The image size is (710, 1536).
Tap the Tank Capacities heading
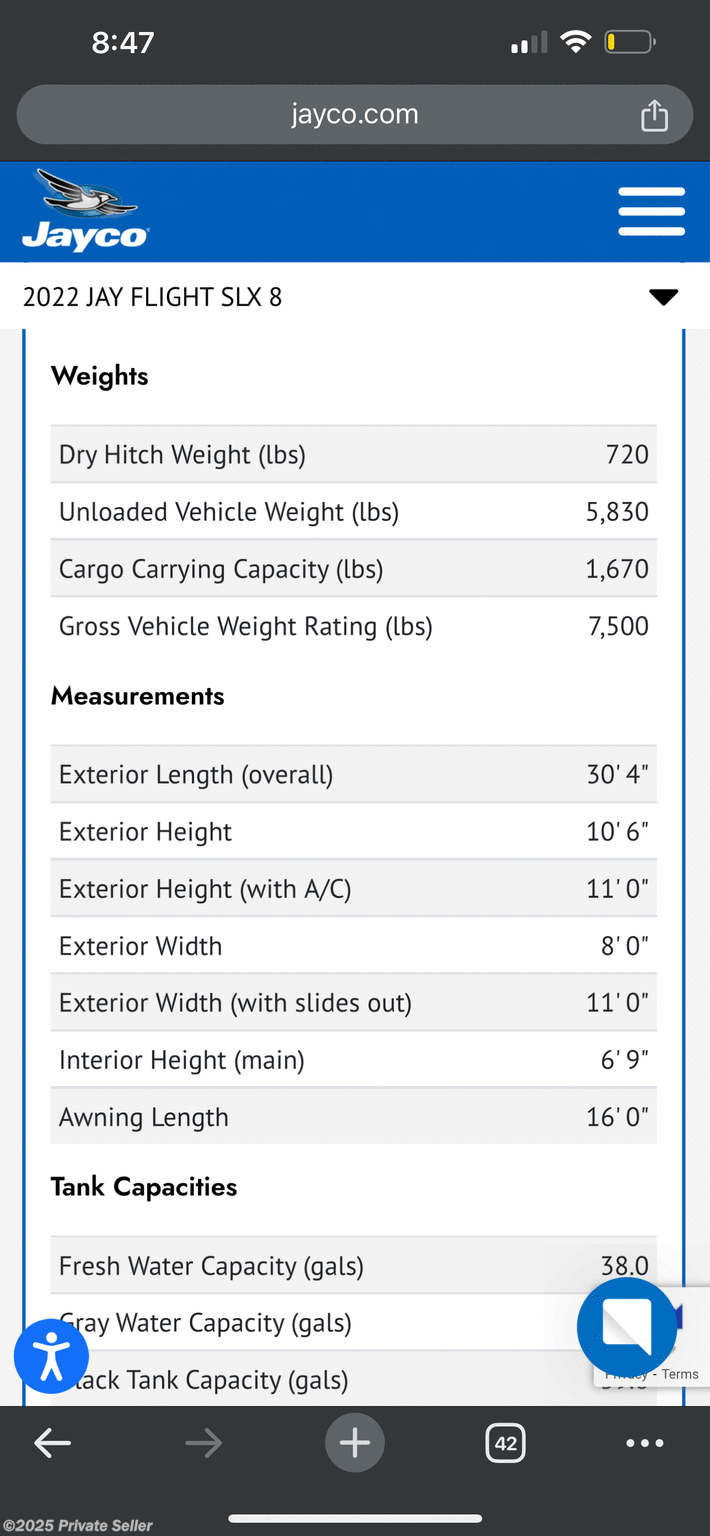point(144,1187)
